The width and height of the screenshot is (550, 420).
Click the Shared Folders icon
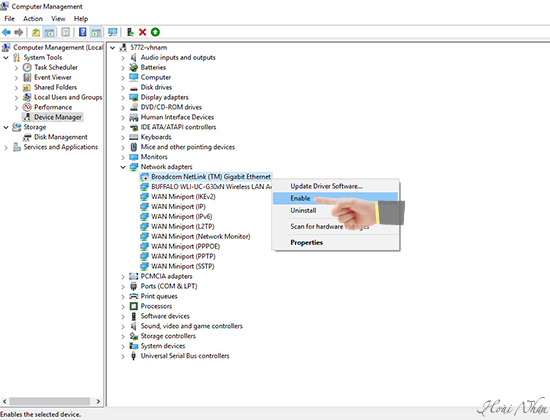coord(27,87)
